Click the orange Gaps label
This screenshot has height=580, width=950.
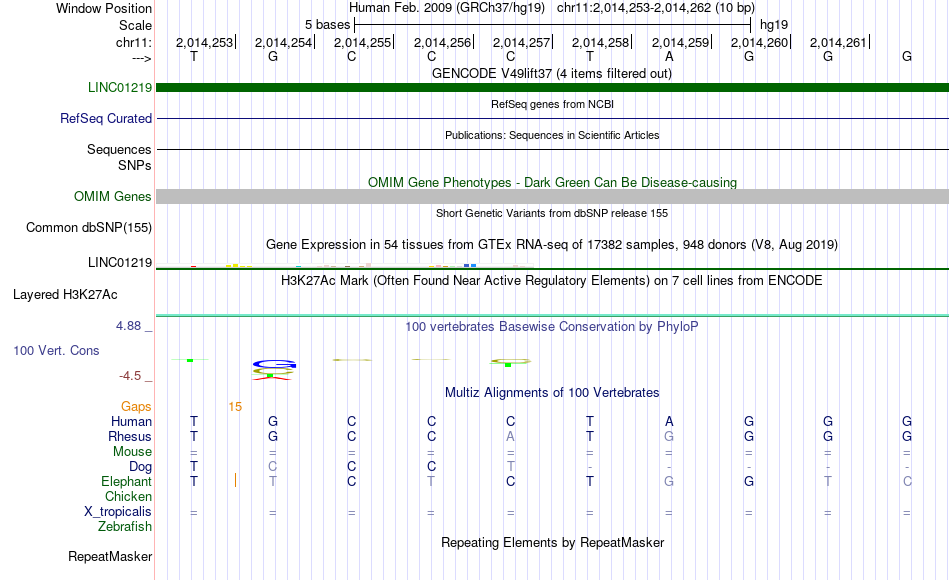[136, 407]
